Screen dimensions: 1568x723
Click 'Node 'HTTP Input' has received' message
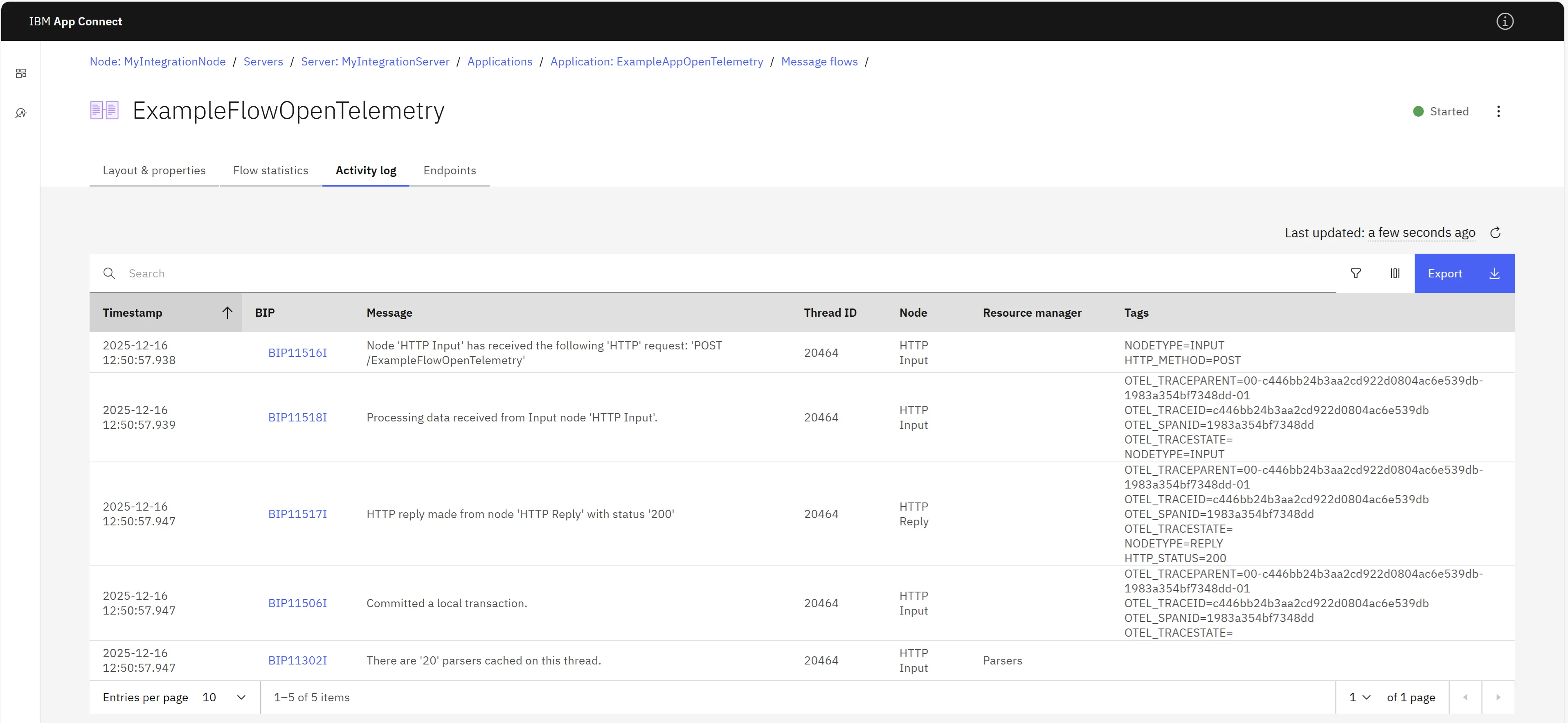pyautogui.click(x=544, y=353)
